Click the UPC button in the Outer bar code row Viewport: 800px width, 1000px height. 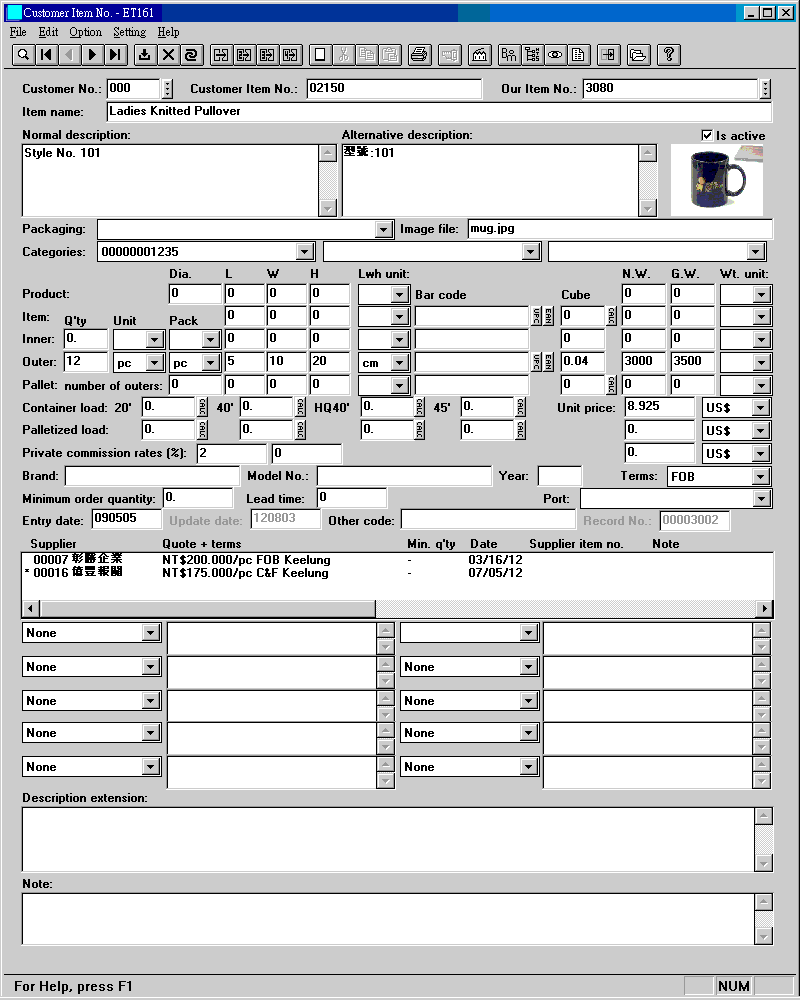click(537, 362)
